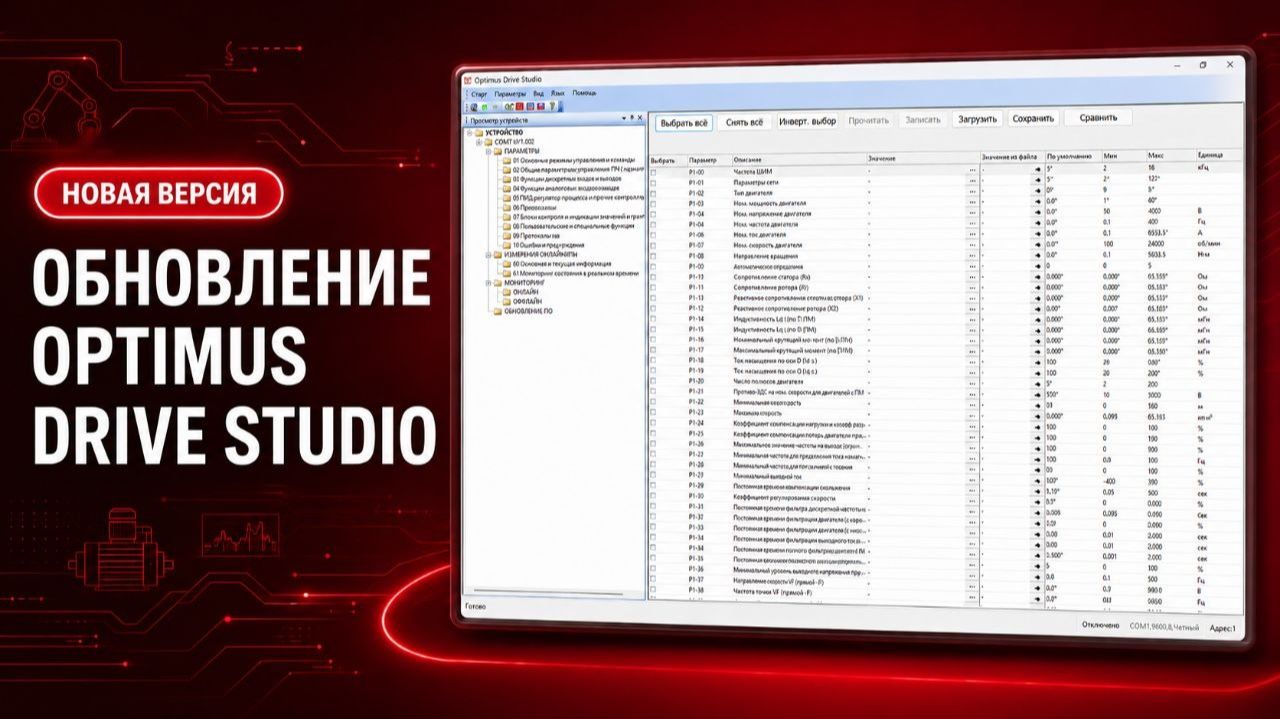Click the Снять всё button
This screenshot has width=1280, height=719.
click(x=744, y=123)
